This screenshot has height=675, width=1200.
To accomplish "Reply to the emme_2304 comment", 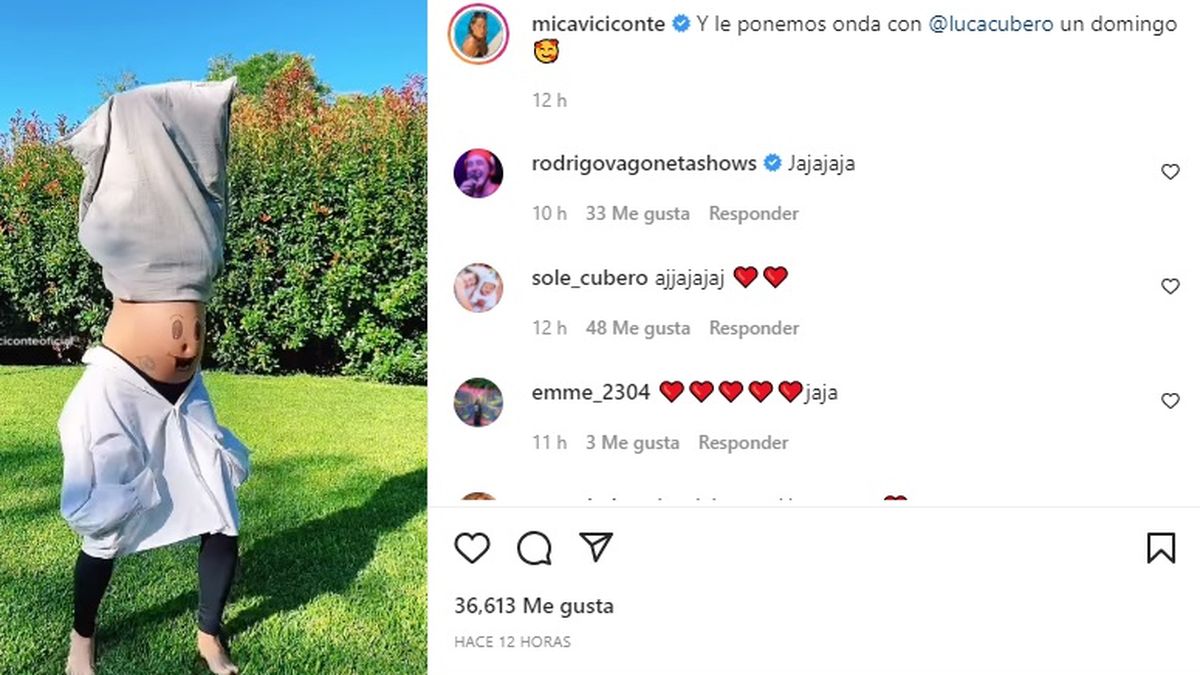I will click(743, 442).
